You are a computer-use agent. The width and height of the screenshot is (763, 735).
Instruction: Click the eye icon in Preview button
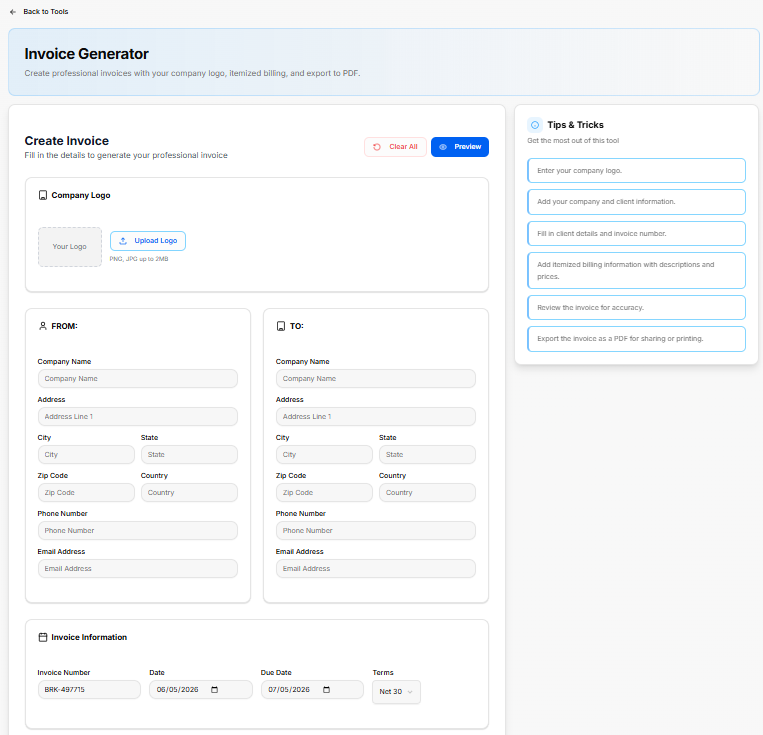pyautogui.click(x=443, y=147)
